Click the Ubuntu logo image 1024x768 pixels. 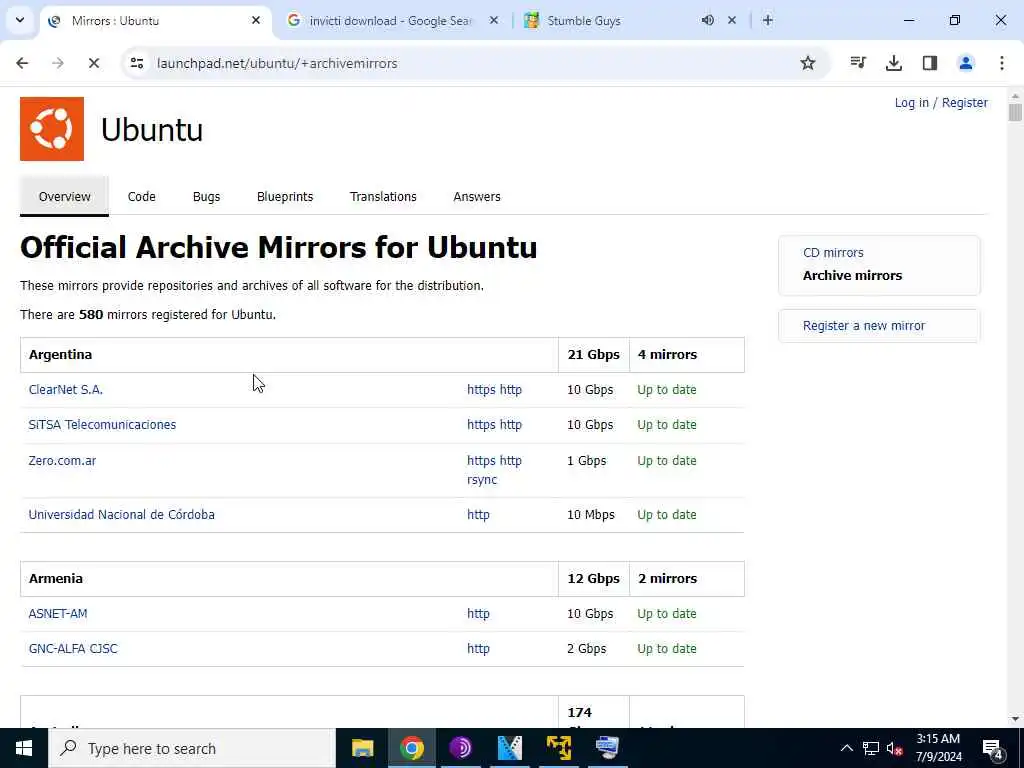pos(52,129)
